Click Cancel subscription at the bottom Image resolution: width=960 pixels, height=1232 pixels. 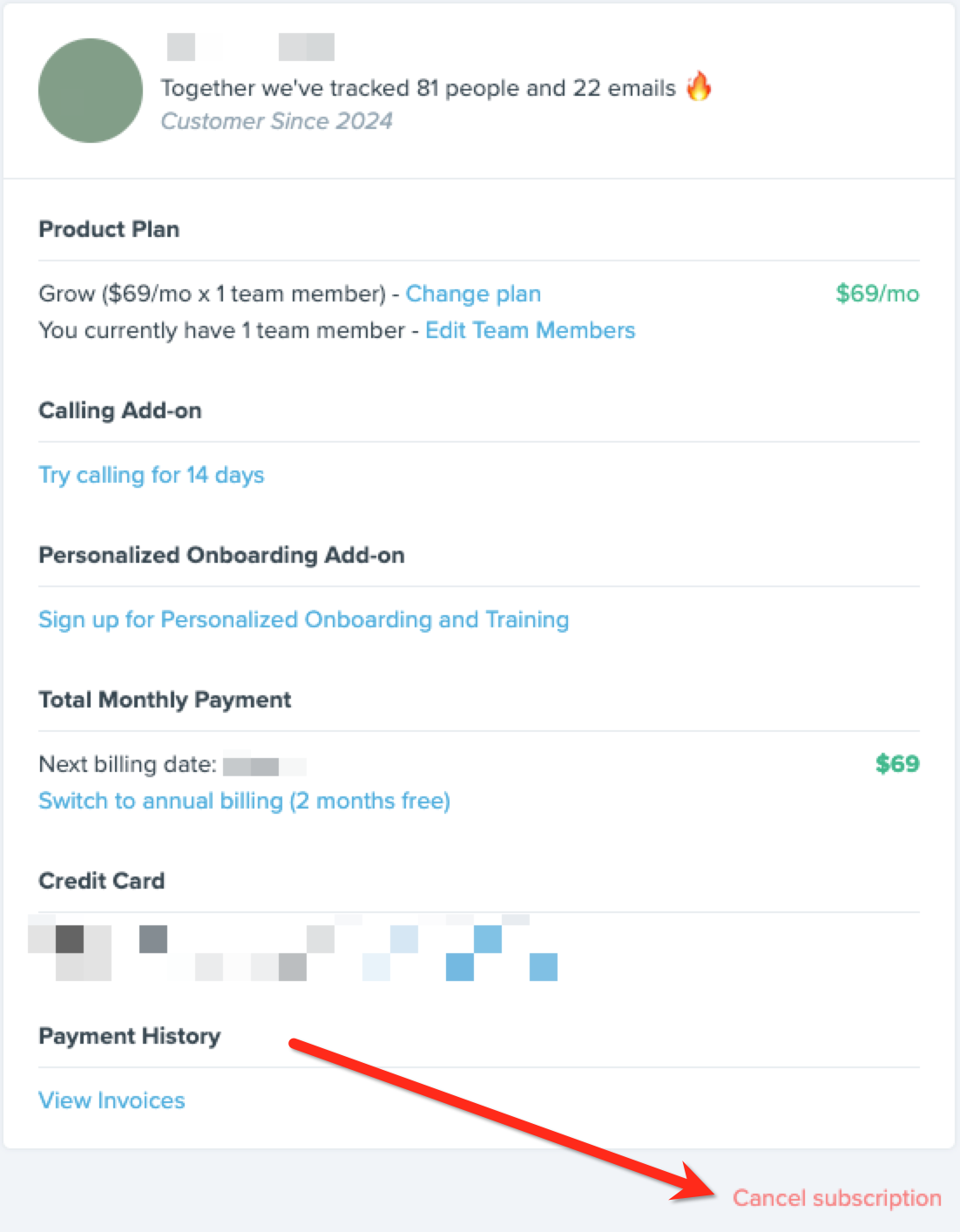click(x=836, y=1198)
